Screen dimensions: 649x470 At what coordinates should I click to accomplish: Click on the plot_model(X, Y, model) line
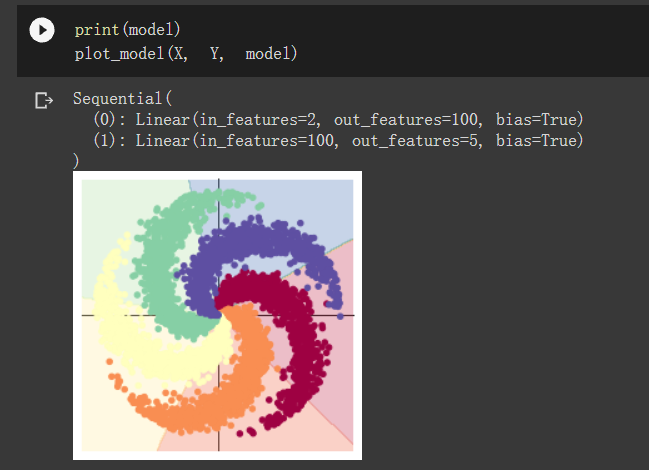186,53
